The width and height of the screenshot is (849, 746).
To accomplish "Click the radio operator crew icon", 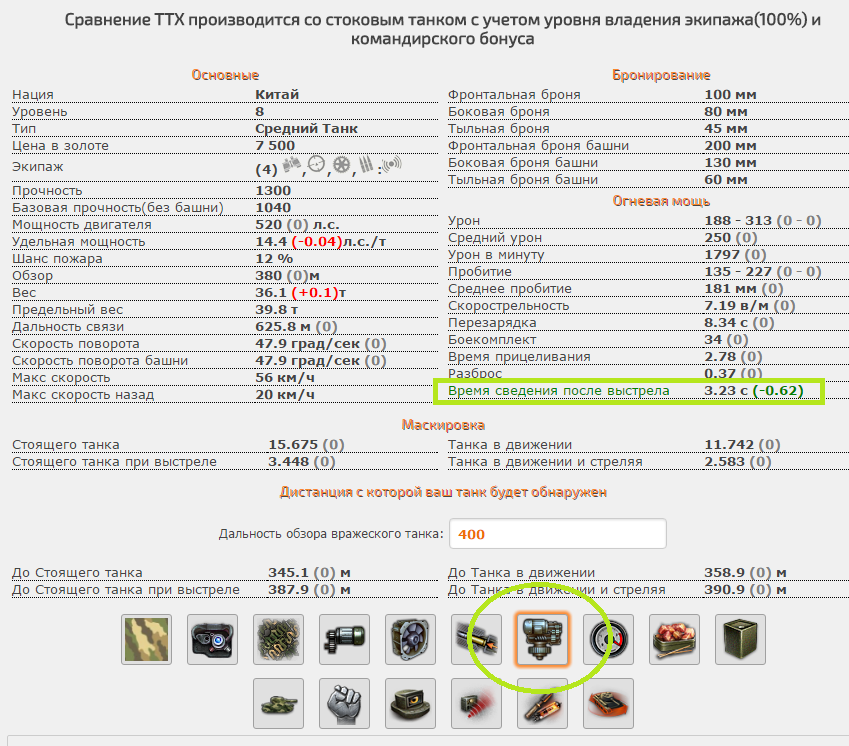I will coord(392,163).
